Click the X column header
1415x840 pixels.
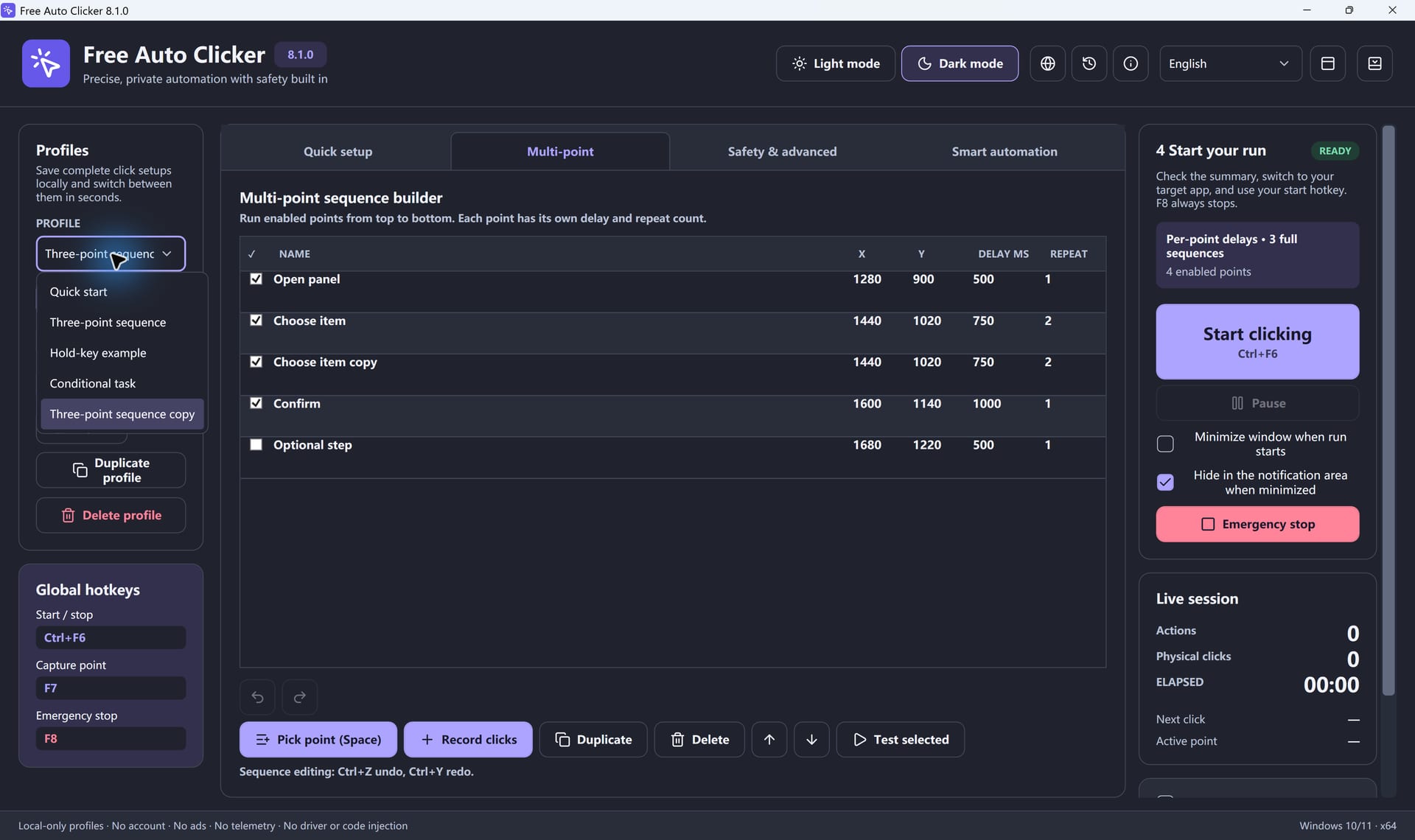[862, 253]
